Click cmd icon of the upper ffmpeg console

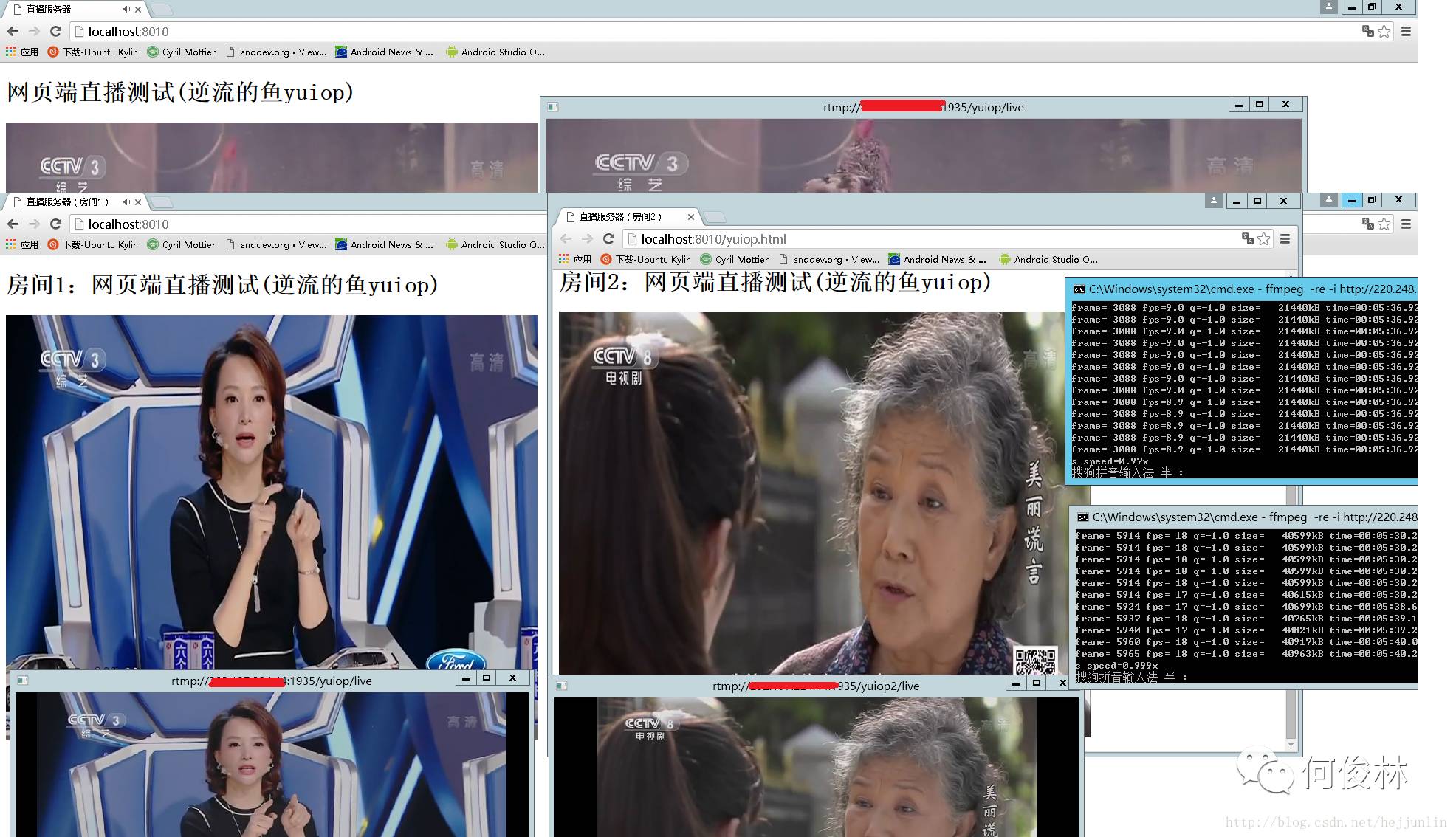coord(1079,289)
